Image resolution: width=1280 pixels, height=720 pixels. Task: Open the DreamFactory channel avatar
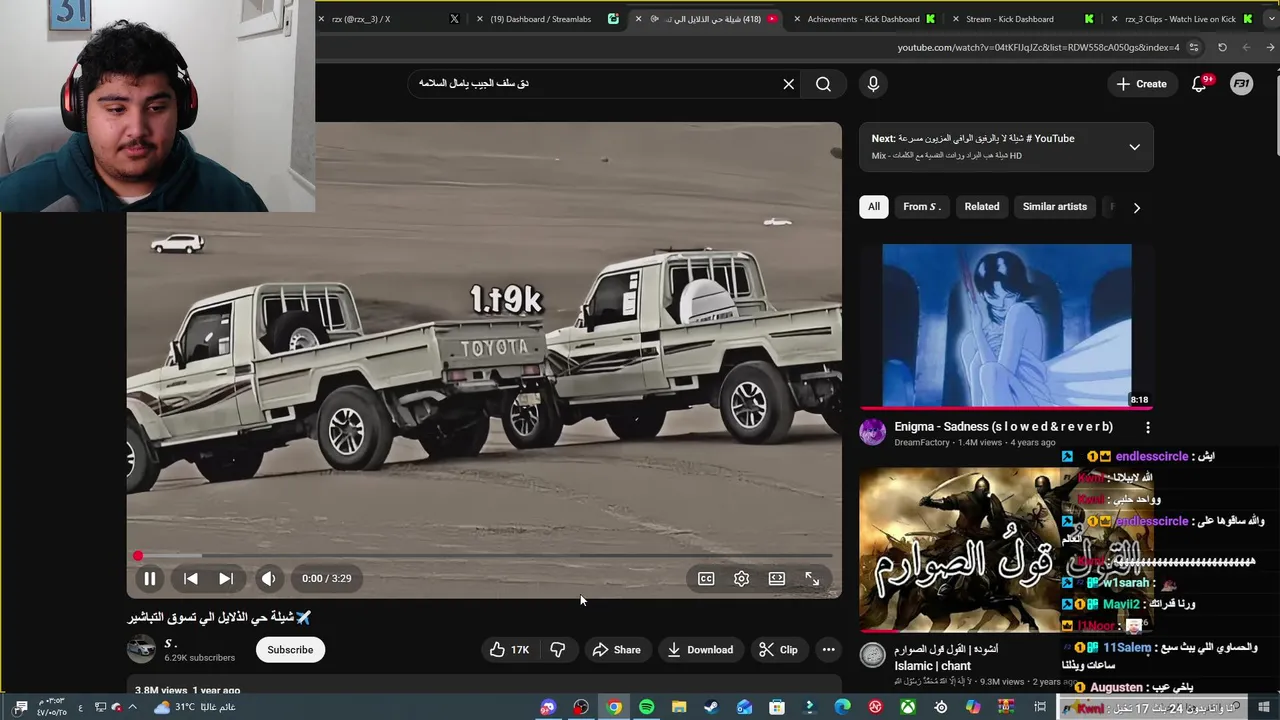tap(873, 432)
